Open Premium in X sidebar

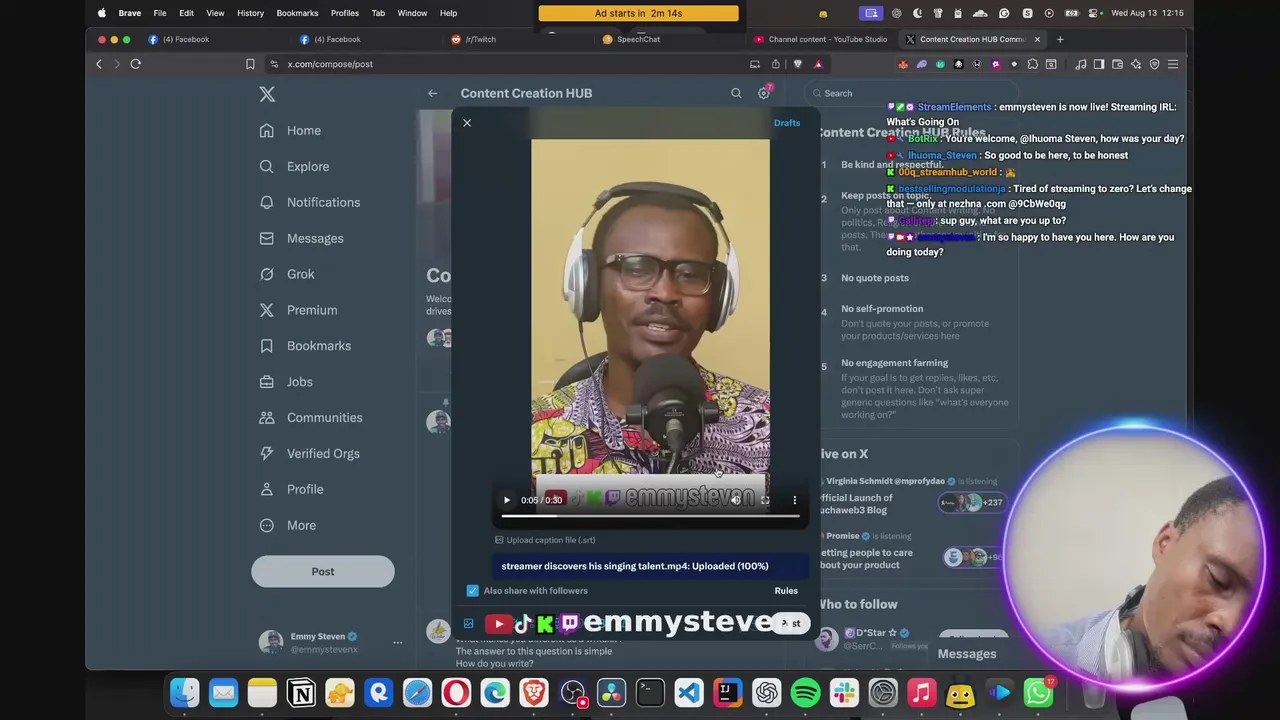click(x=298, y=310)
